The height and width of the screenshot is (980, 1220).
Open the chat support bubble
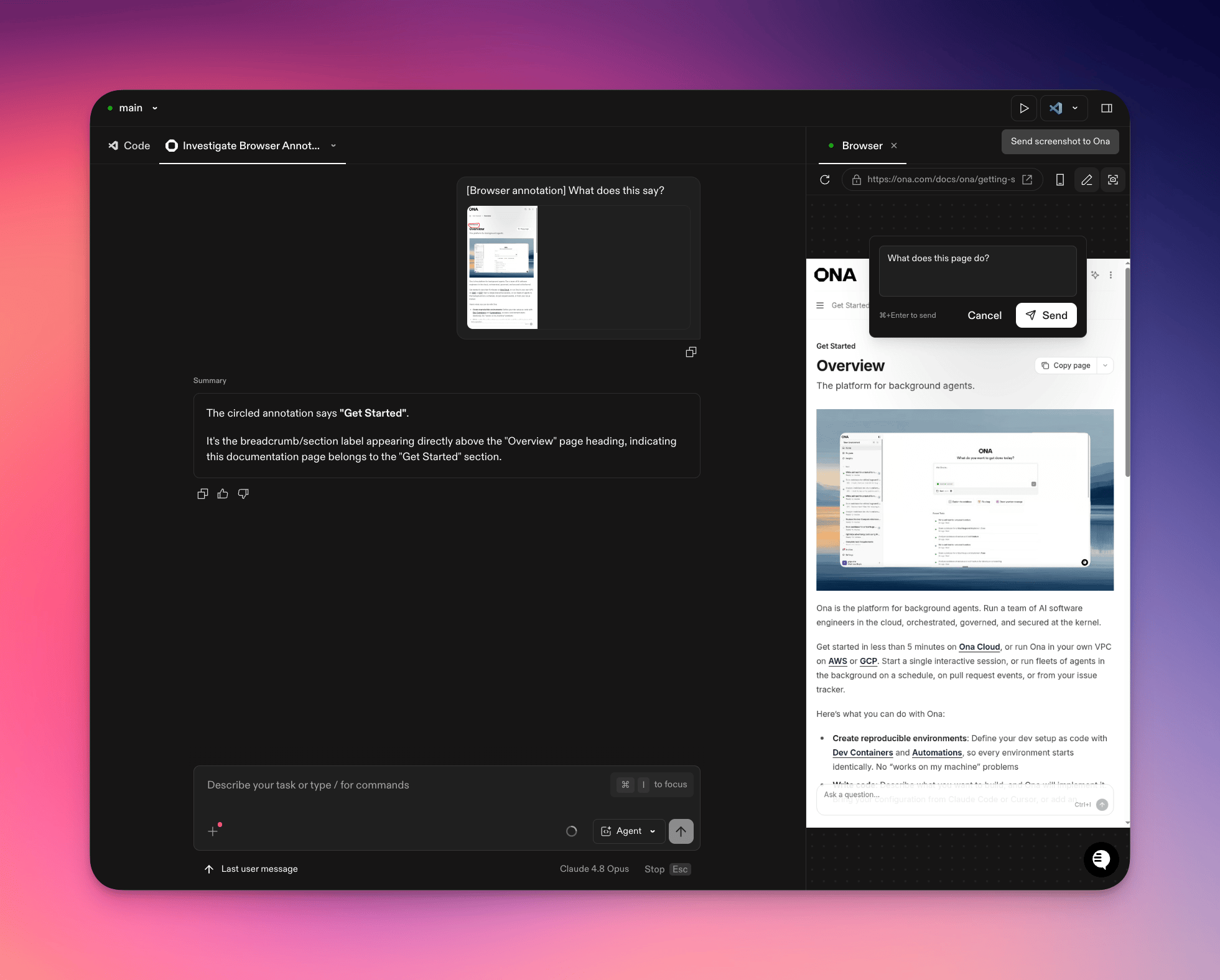point(1101,860)
